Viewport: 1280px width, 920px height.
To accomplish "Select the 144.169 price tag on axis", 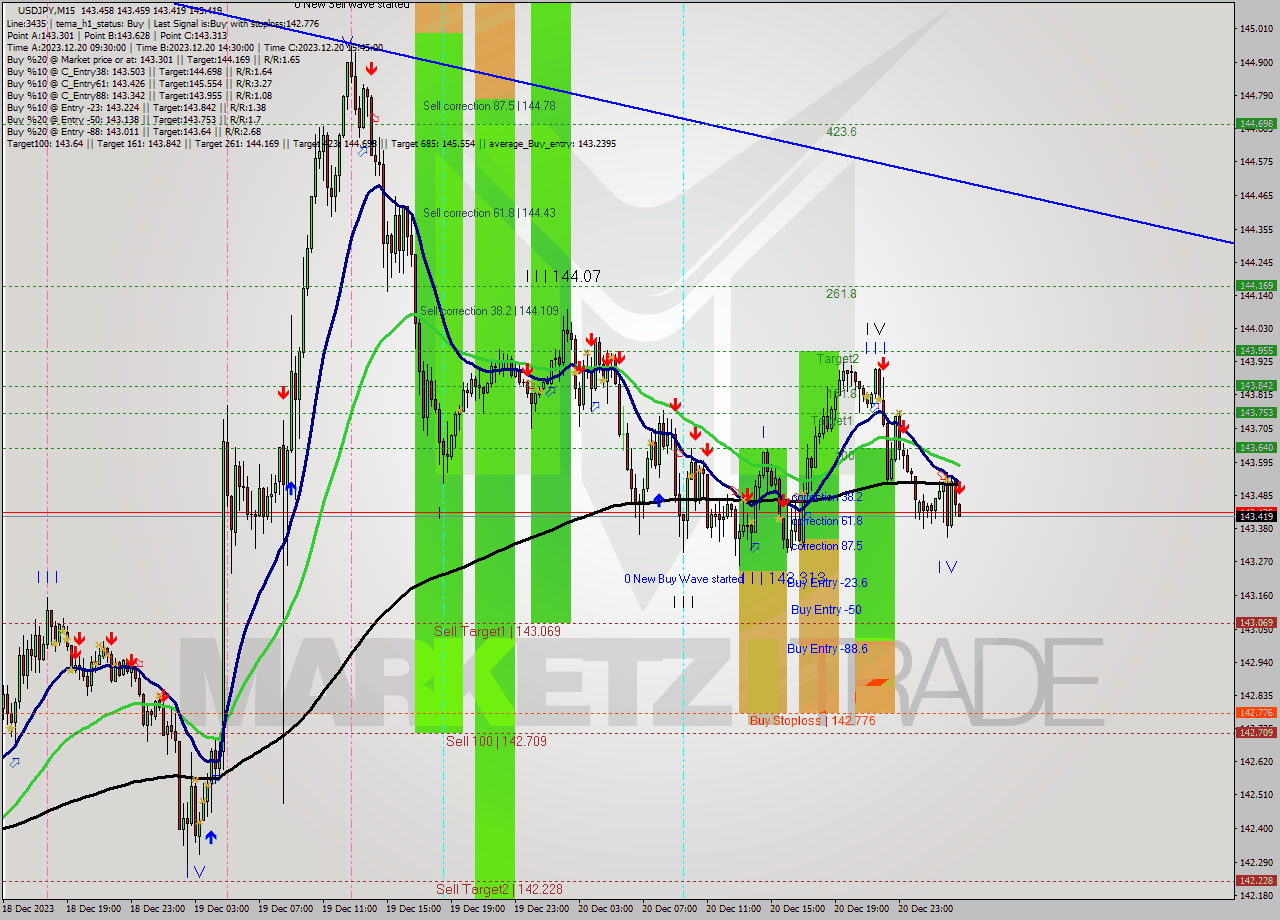I will [1256, 285].
